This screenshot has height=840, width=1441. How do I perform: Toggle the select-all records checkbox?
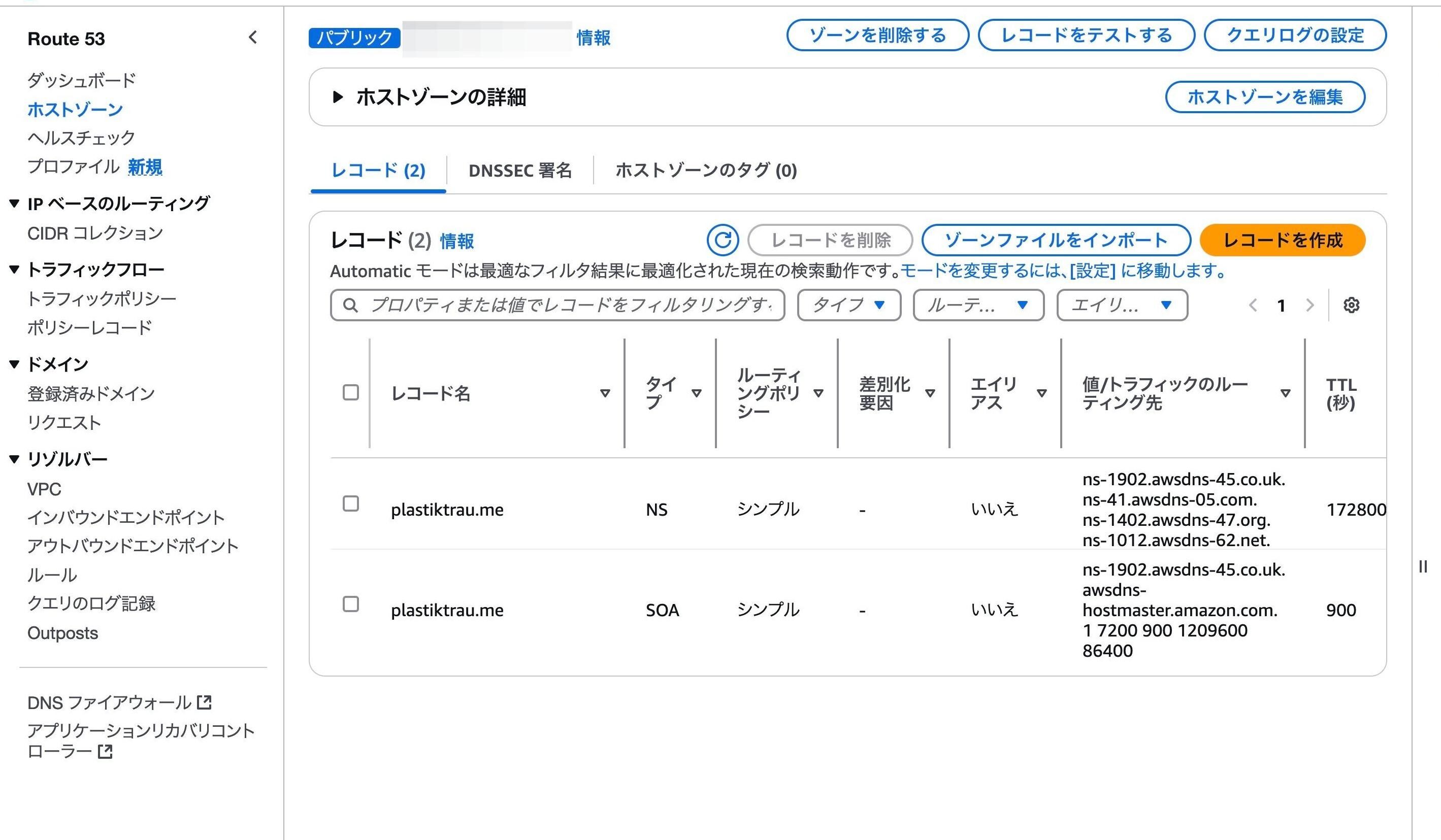point(350,392)
